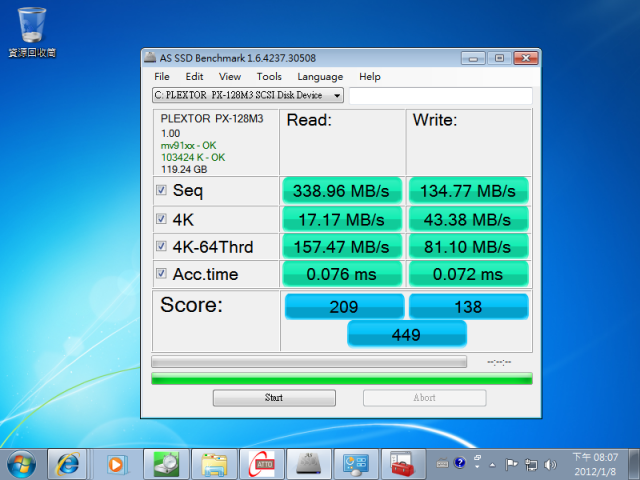Click the 4K write result 43.38 MB/s
640x480 pixels.
[x=468, y=220]
